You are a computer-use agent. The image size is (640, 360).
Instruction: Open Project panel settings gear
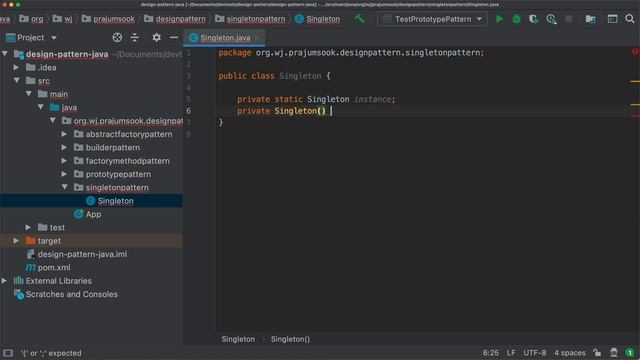click(156, 38)
